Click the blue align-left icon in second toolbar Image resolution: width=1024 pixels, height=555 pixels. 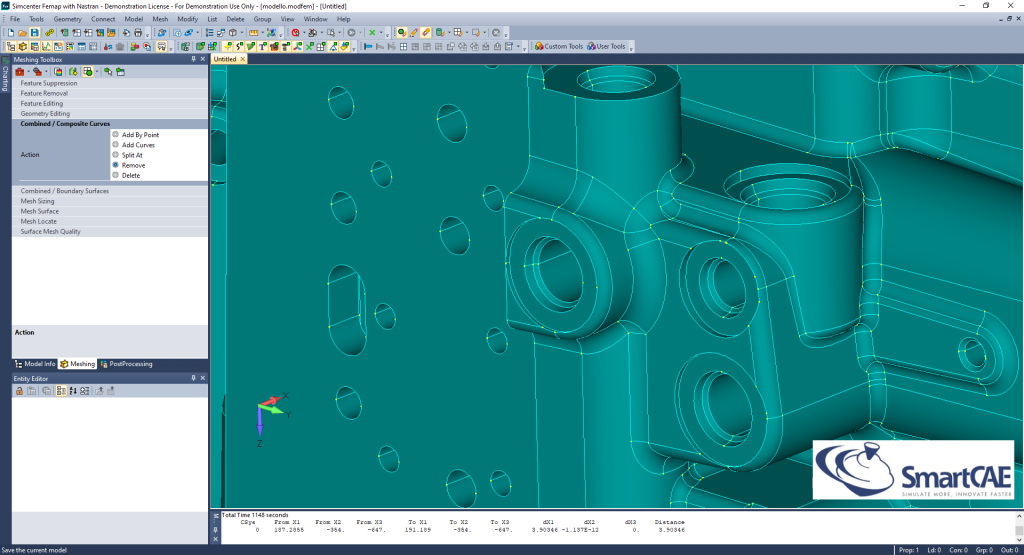point(368,46)
